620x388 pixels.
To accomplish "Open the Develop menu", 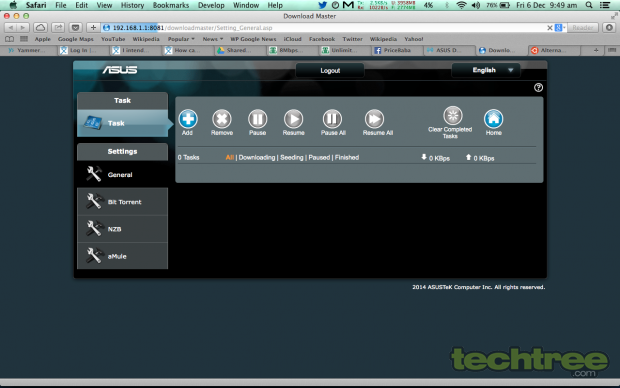I will [x=211, y=5].
